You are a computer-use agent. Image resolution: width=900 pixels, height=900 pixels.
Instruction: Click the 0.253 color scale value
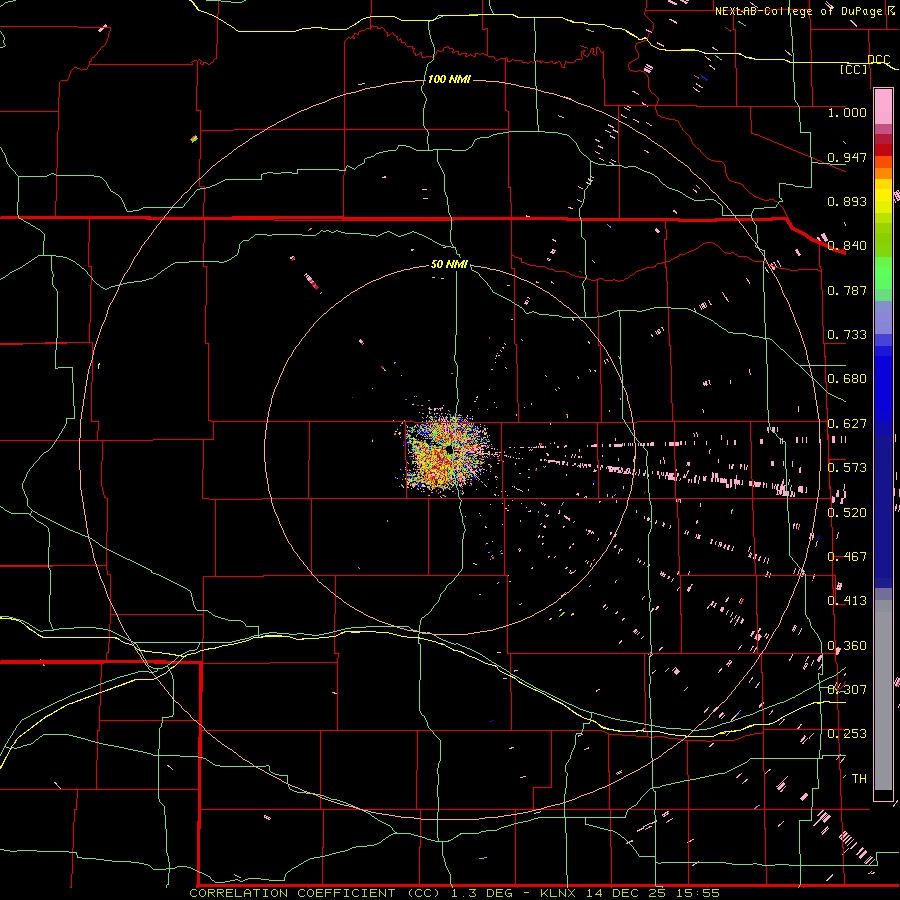847,734
